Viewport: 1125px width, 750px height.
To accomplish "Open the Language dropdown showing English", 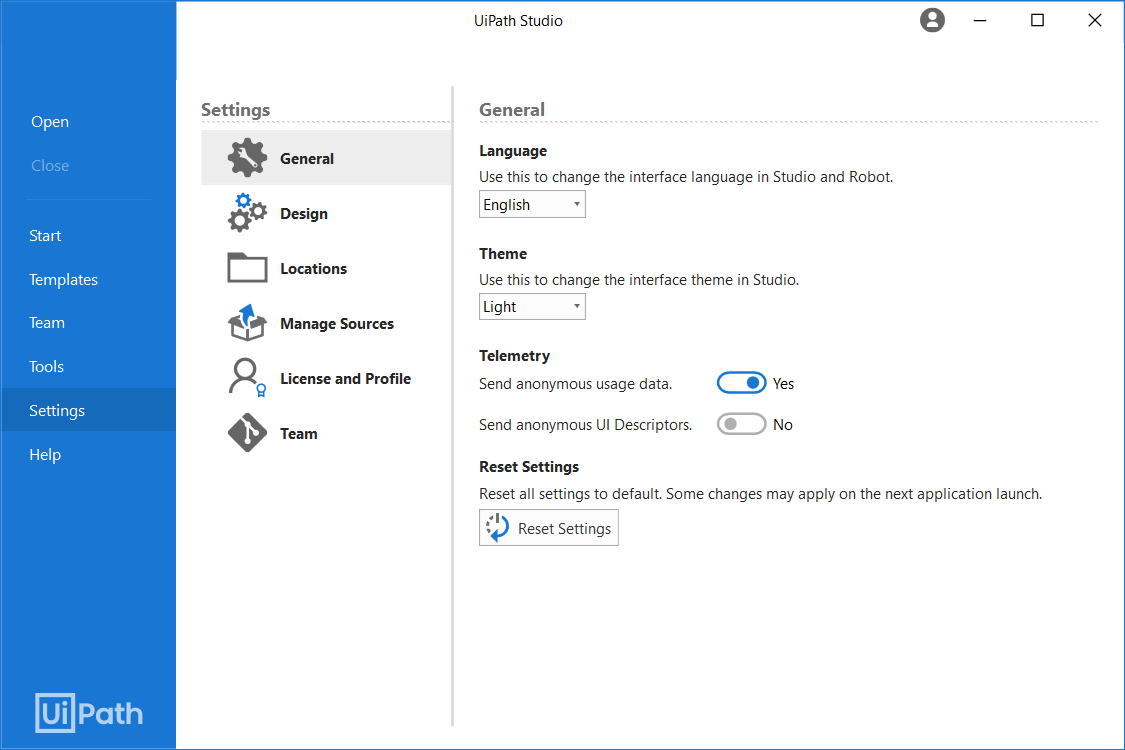I will [532, 205].
